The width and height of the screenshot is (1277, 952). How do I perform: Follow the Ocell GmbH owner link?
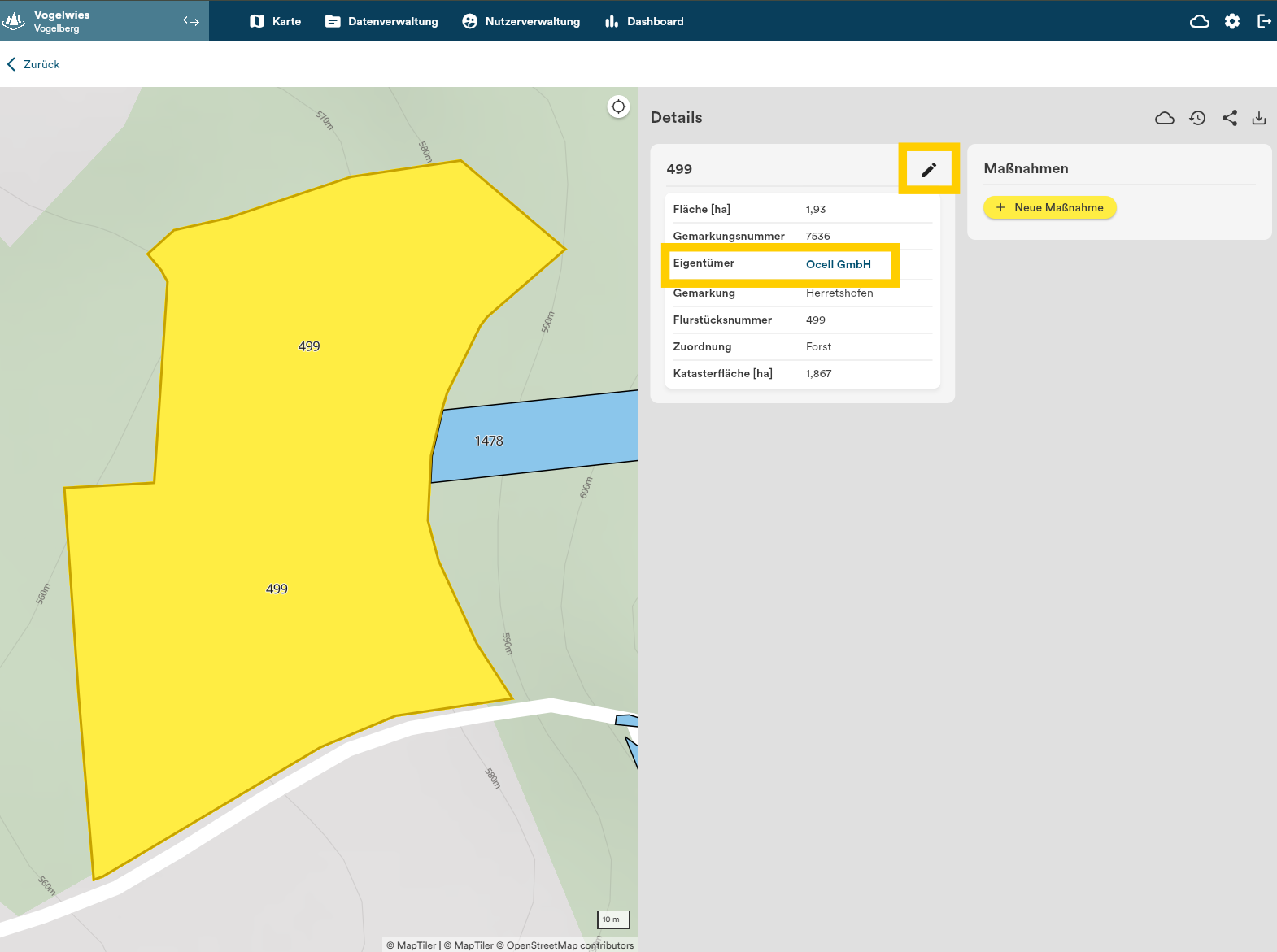(838, 264)
